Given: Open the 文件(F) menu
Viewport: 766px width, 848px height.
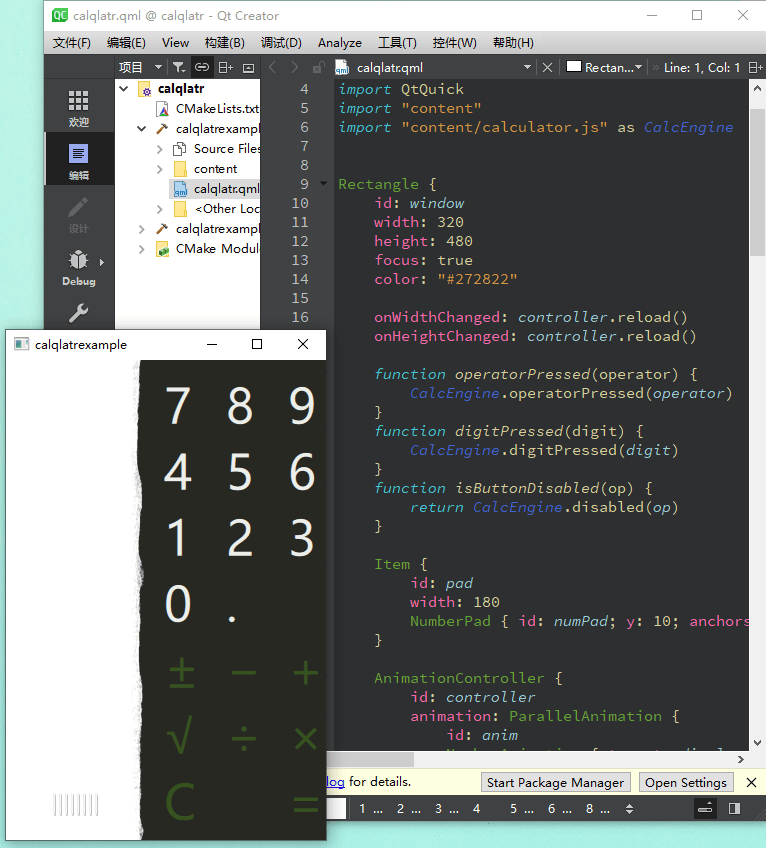Looking at the screenshot, I should pos(71,43).
